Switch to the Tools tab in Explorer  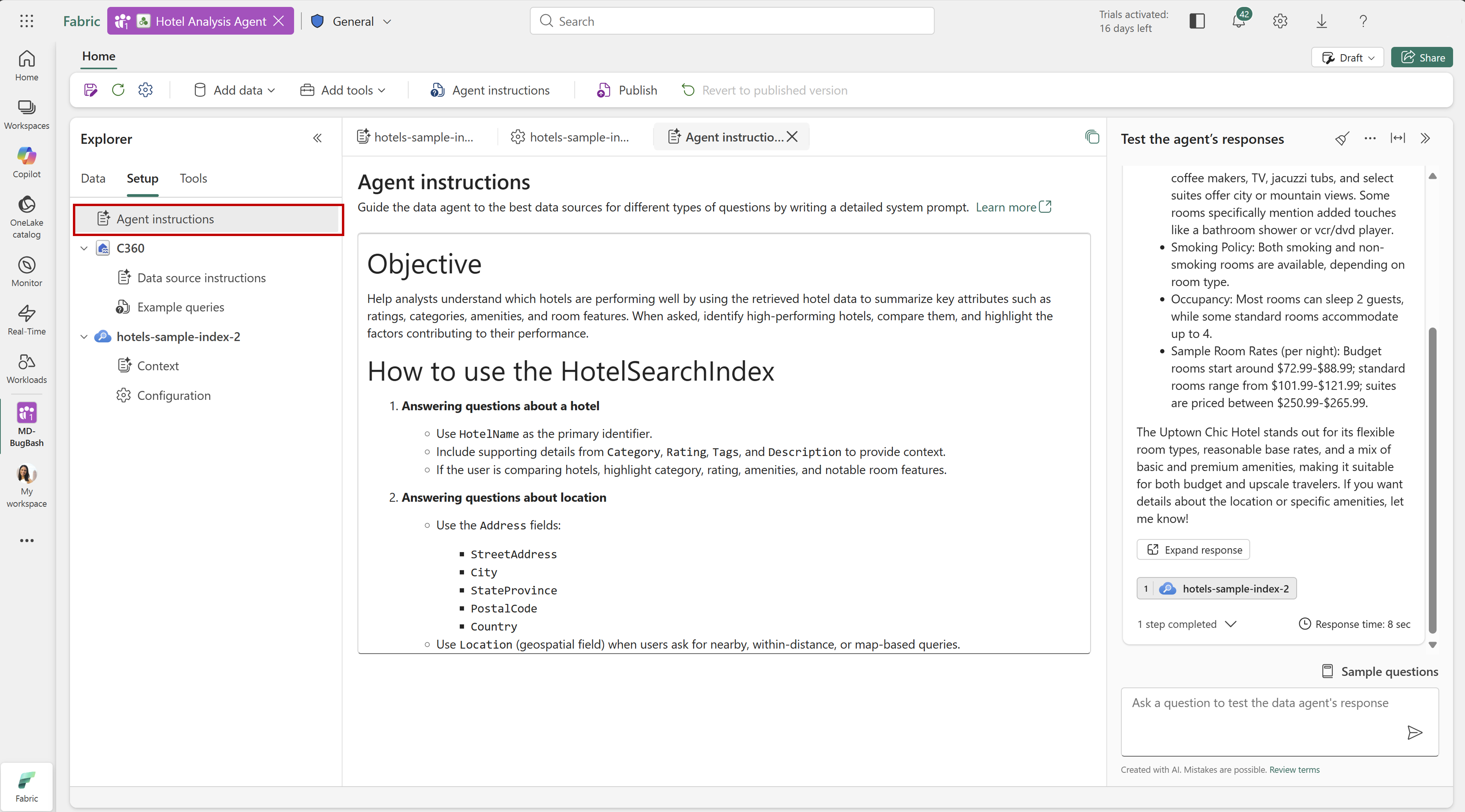193,178
